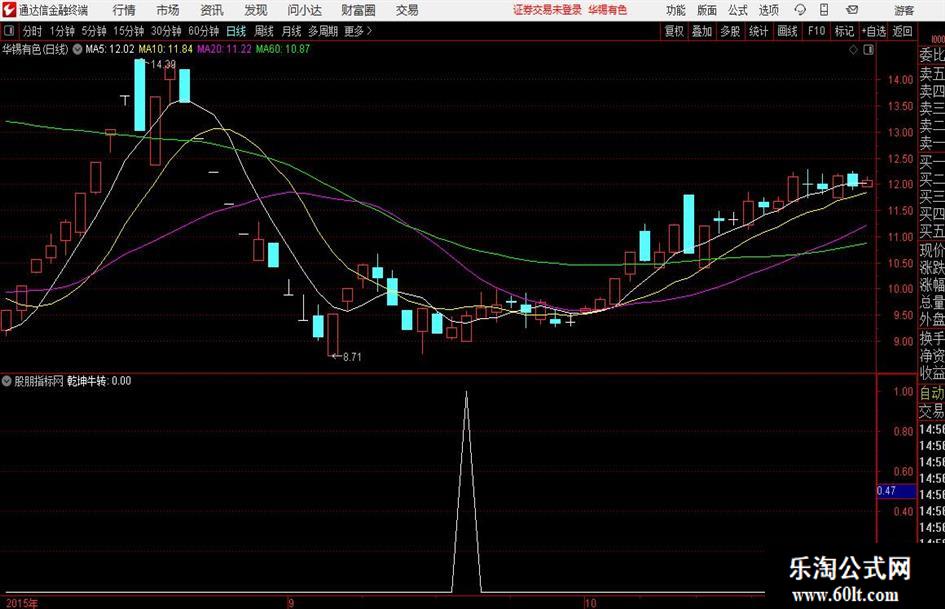The width and height of the screenshot is (945, 609).
Task: Open the 发现 menu
Action: 256,10
